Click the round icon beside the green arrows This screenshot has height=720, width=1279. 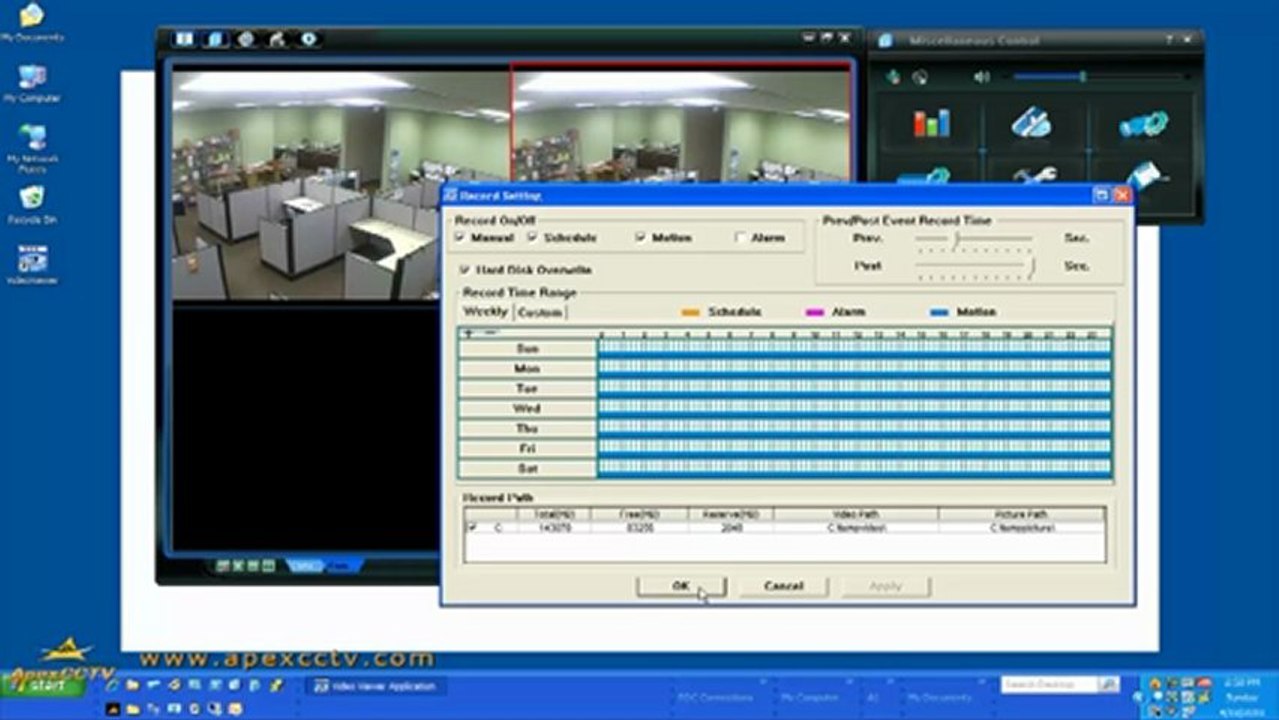click(x=920, y=76)
